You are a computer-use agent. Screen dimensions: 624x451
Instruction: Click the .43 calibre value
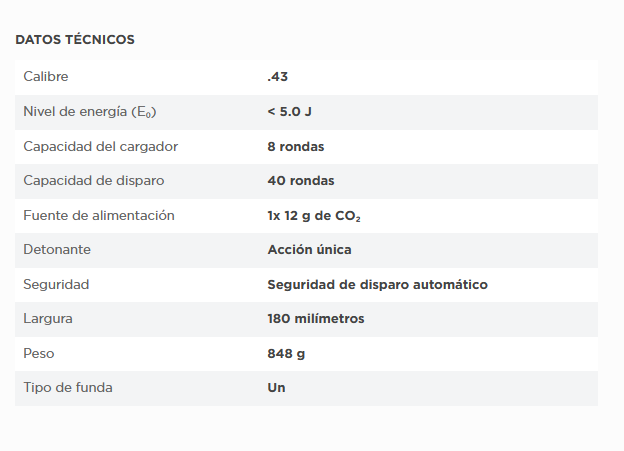tap(278, 77)
